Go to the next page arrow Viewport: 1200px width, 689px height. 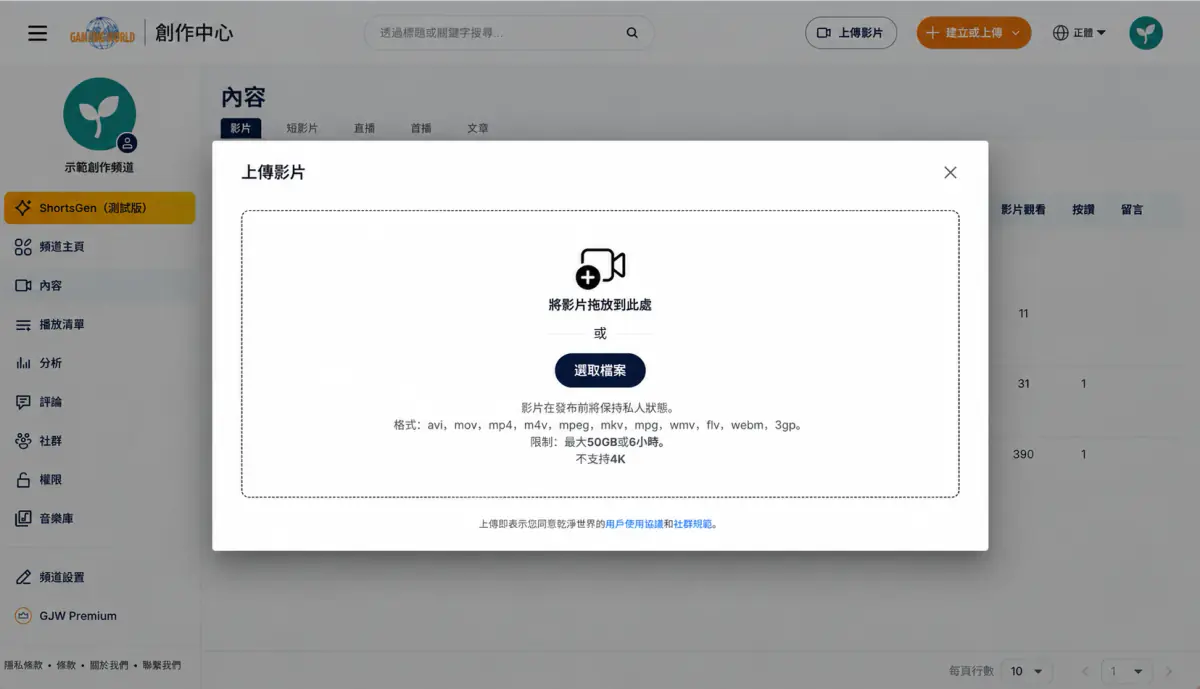click(1169, 671)
